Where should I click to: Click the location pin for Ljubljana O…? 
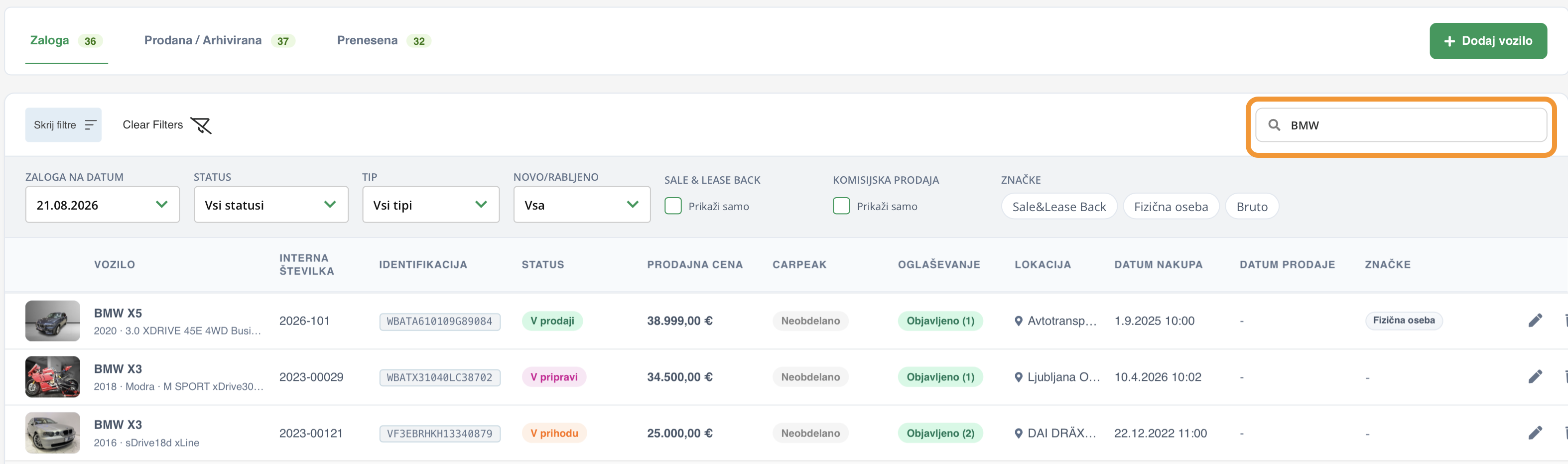pos(1018,377)
